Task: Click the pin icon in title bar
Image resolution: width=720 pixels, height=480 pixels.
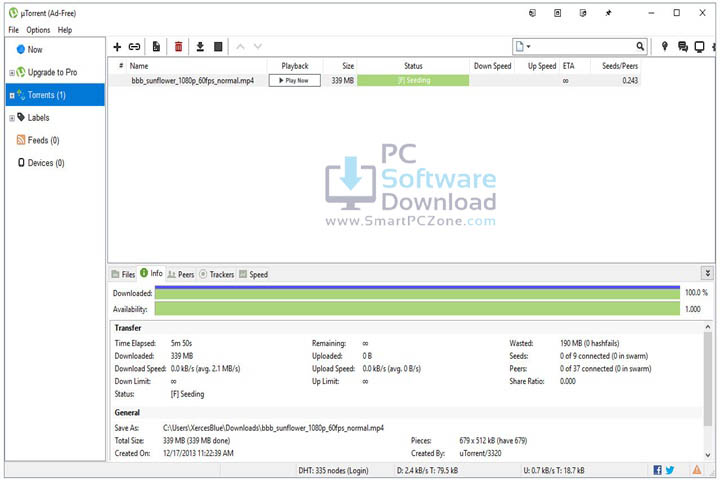Action: pos(608,13)
